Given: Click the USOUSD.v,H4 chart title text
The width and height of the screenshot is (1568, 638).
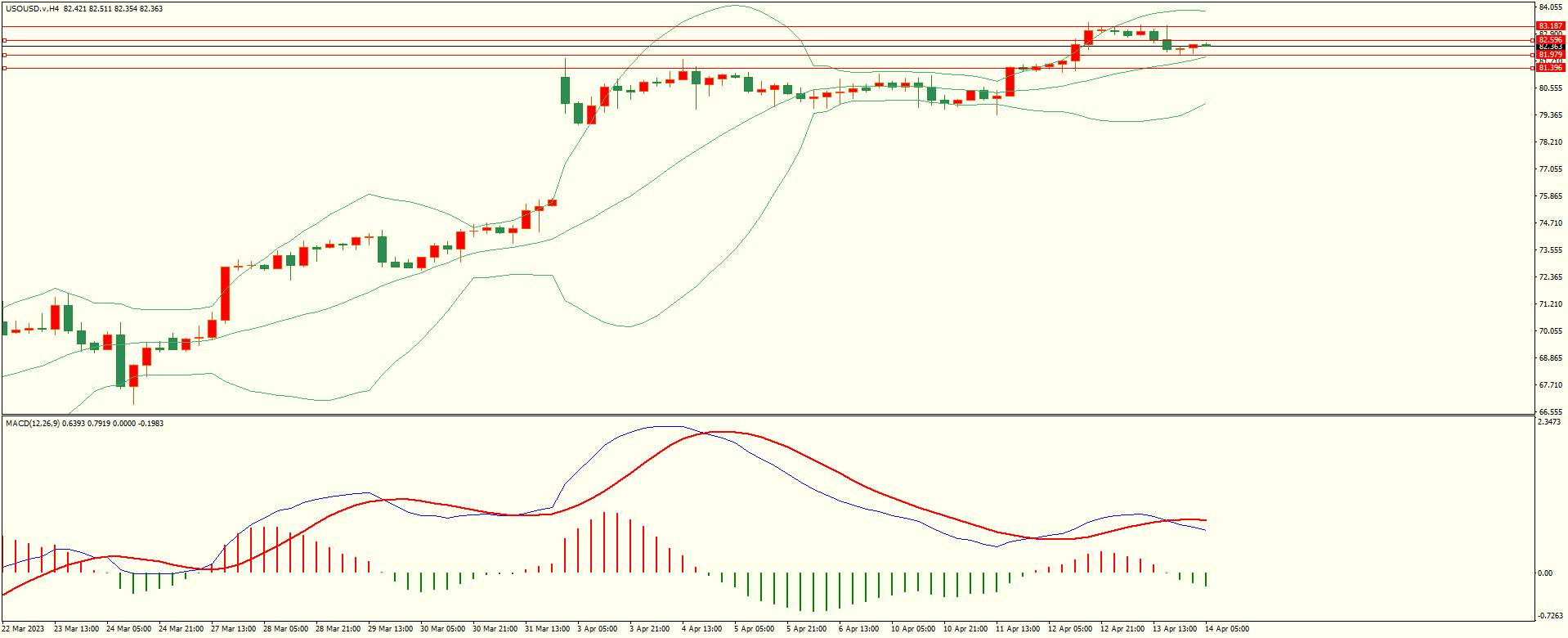Looking at the screenshot, I should coord(32,9).
